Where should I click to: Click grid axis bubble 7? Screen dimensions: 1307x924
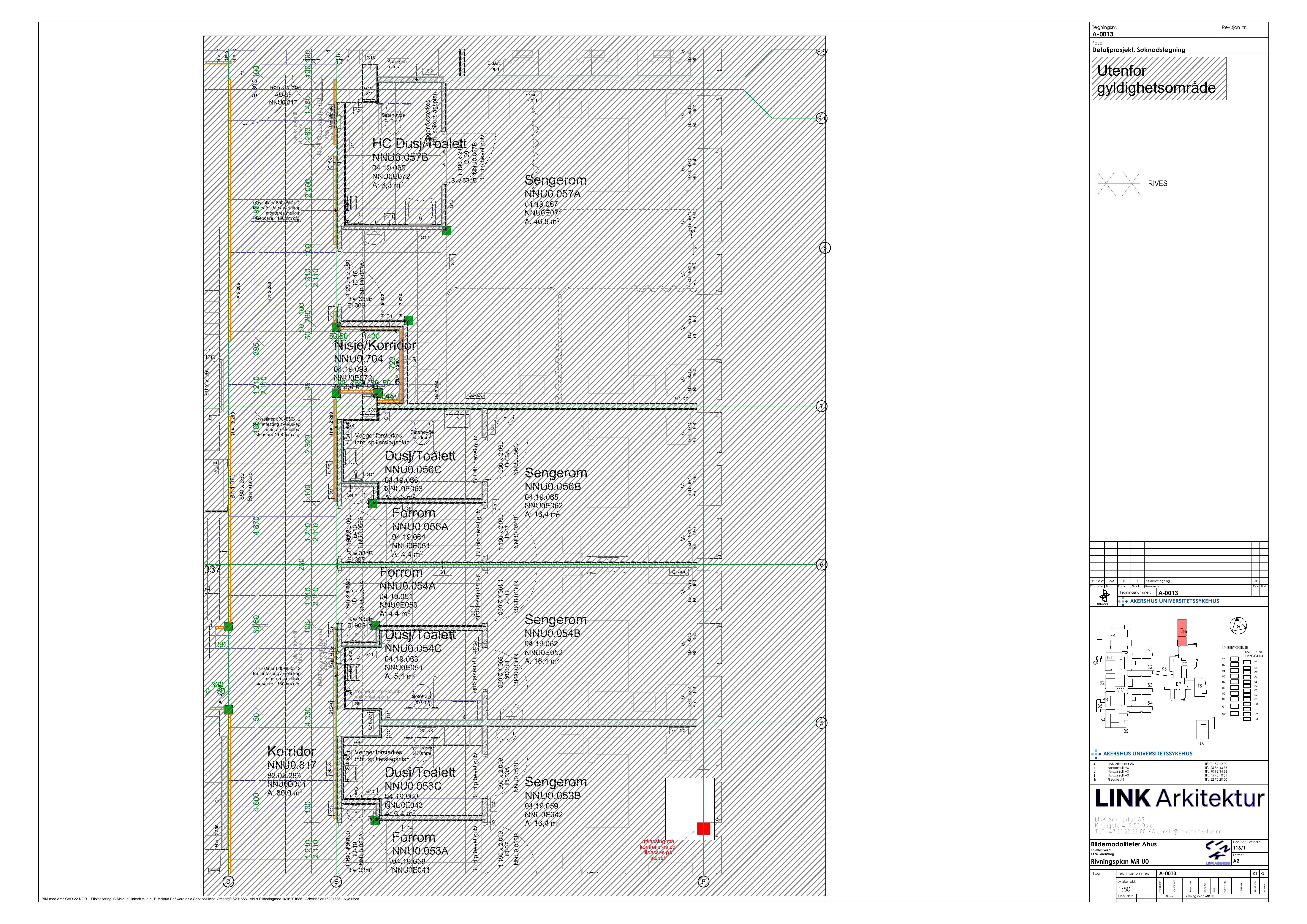pos(821,406)
